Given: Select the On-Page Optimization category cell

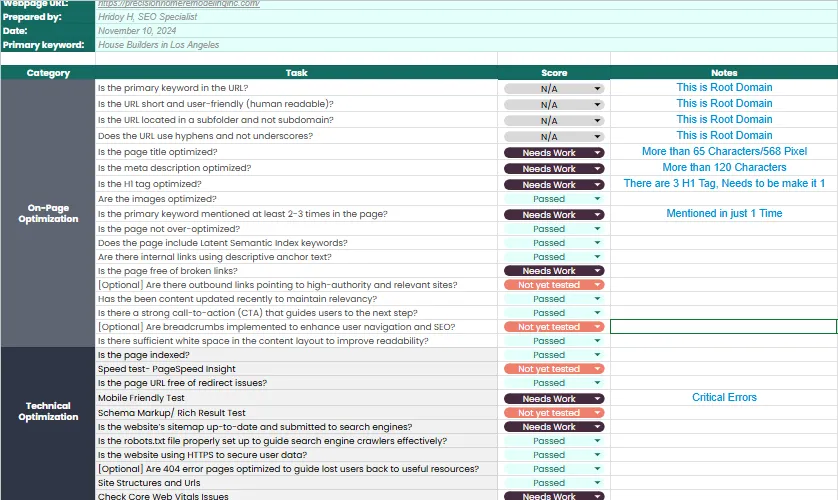Looking at the screenshot, I should click(48, 214).
